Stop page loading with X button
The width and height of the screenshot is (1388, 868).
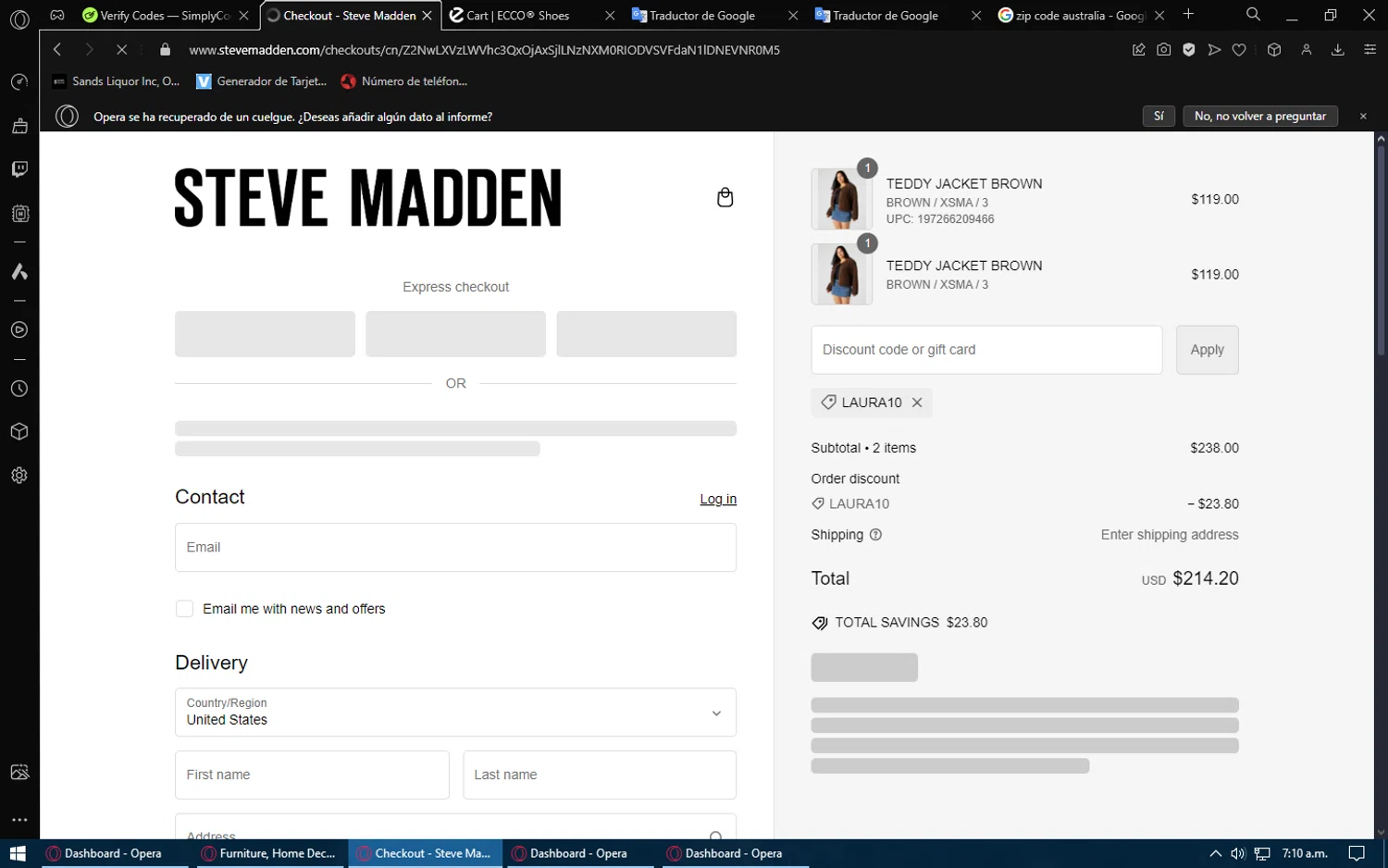121,50
